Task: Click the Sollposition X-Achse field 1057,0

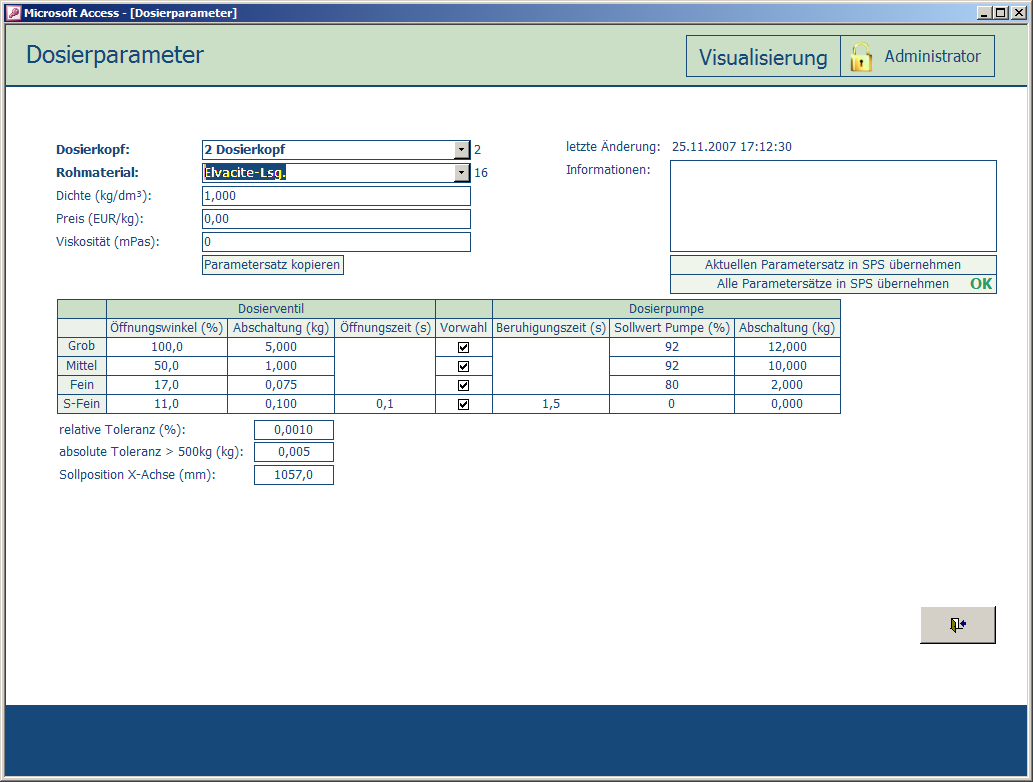Action: pos(294,475)
